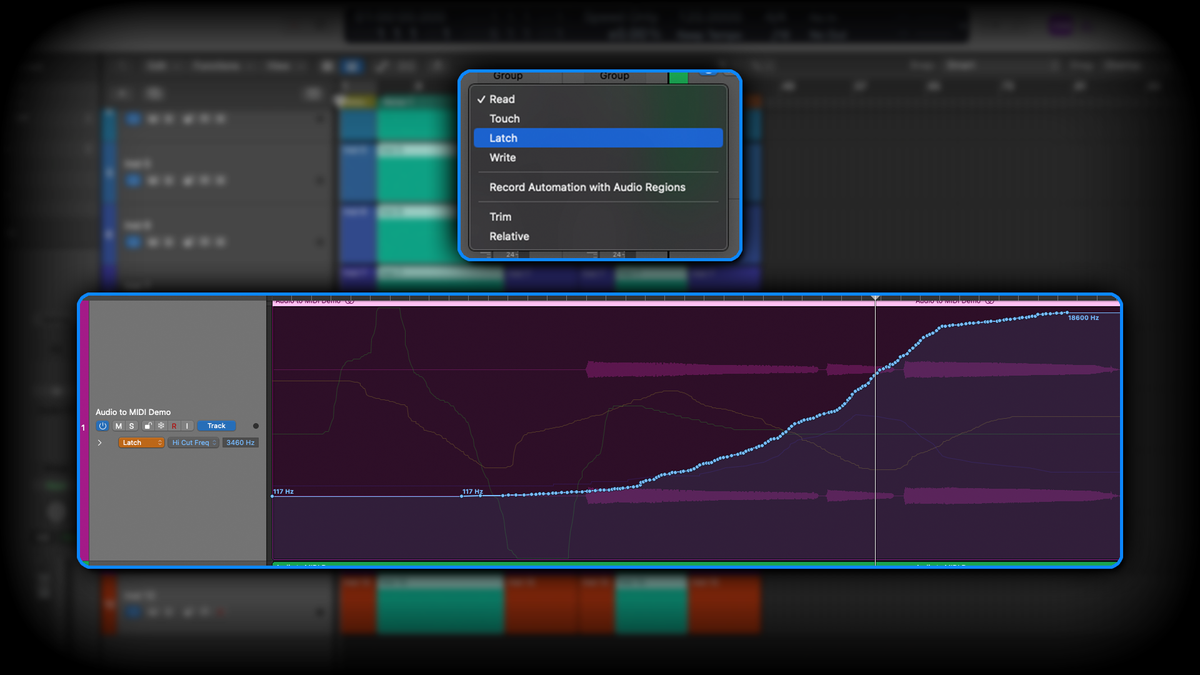Screen dimensions: 1200x675
Task: Click the 3460 Hz value field
Action: point(241,442)
